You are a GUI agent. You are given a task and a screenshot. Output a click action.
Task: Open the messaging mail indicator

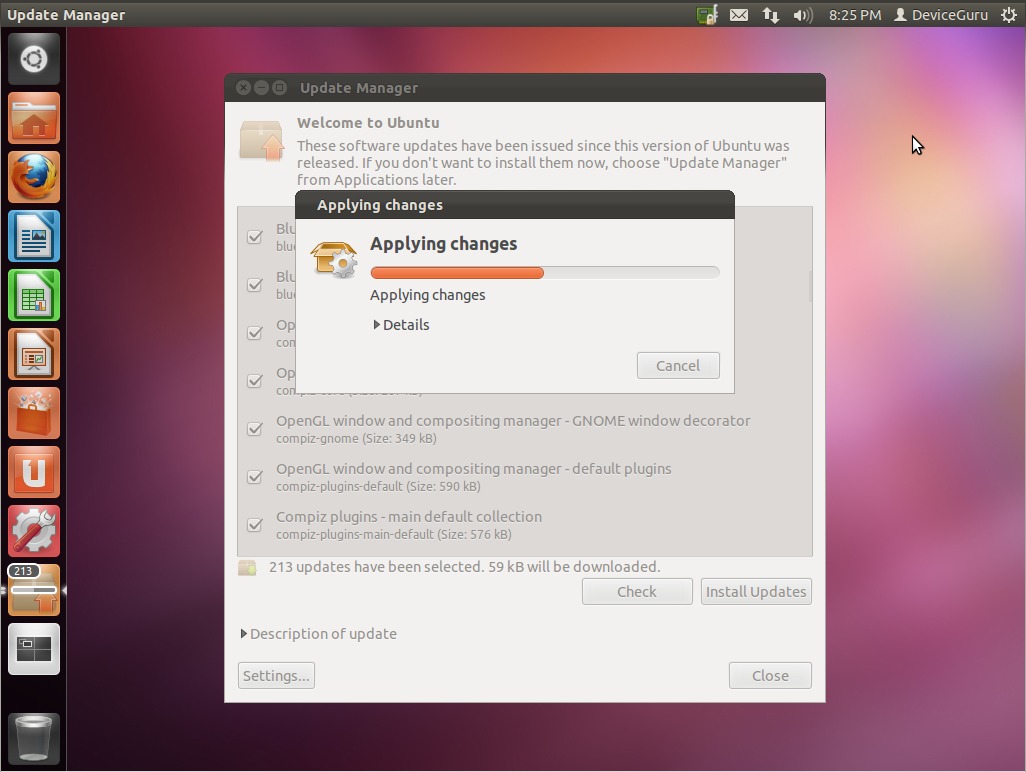739,14
